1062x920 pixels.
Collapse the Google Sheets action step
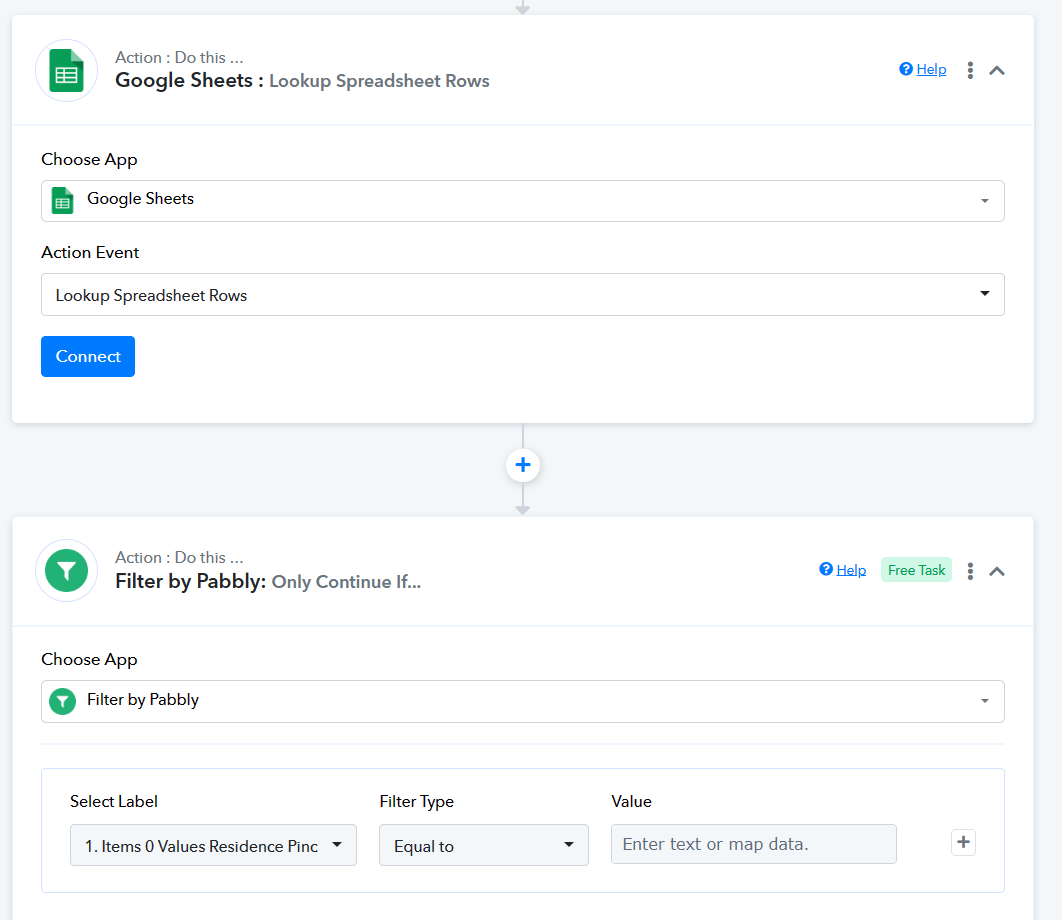click(996, 70)
